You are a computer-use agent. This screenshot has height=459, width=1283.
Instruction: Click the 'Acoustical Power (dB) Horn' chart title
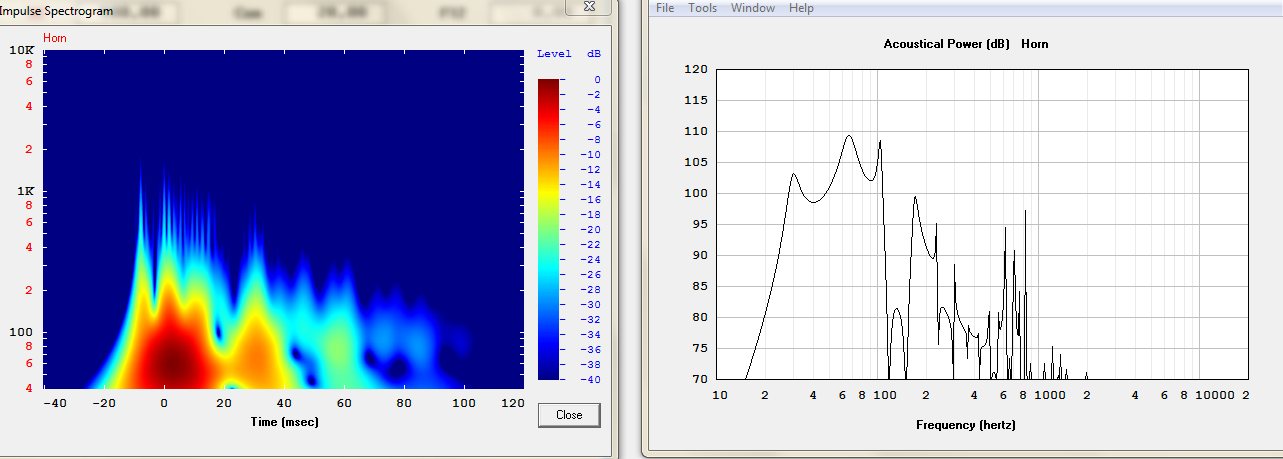click(965, 44)
